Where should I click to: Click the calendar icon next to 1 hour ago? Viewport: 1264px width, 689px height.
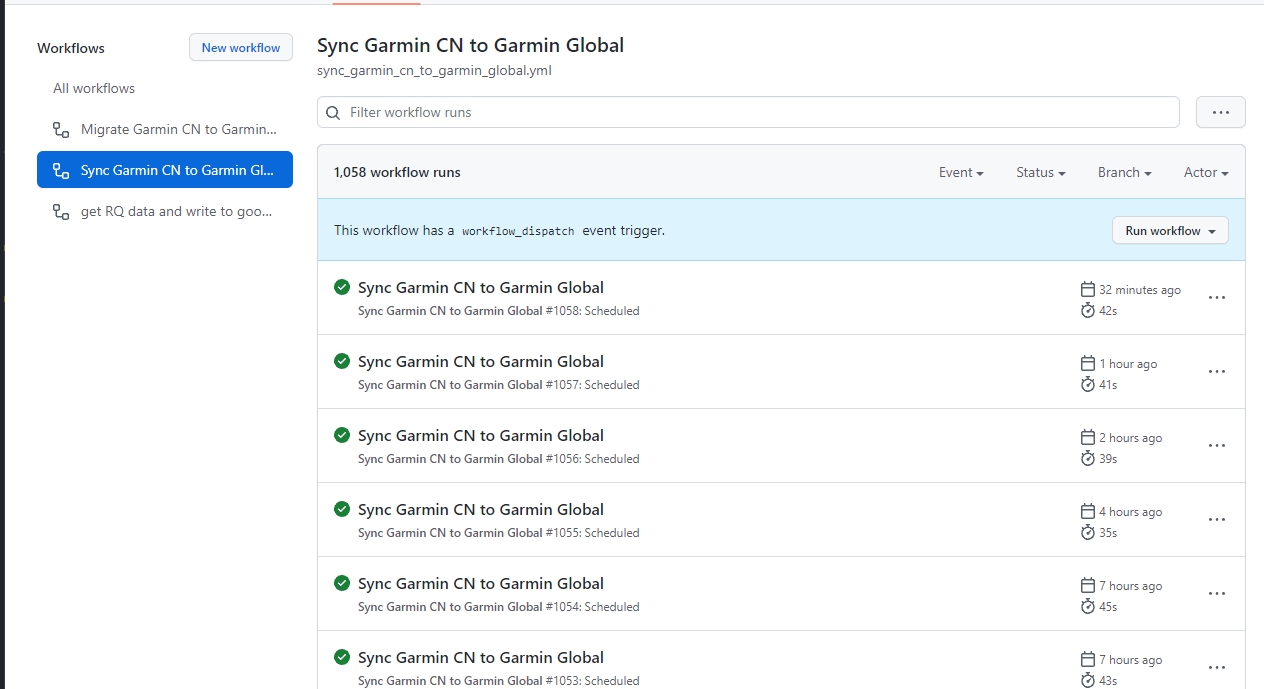pyautogui.click(x=1088, y=363)
